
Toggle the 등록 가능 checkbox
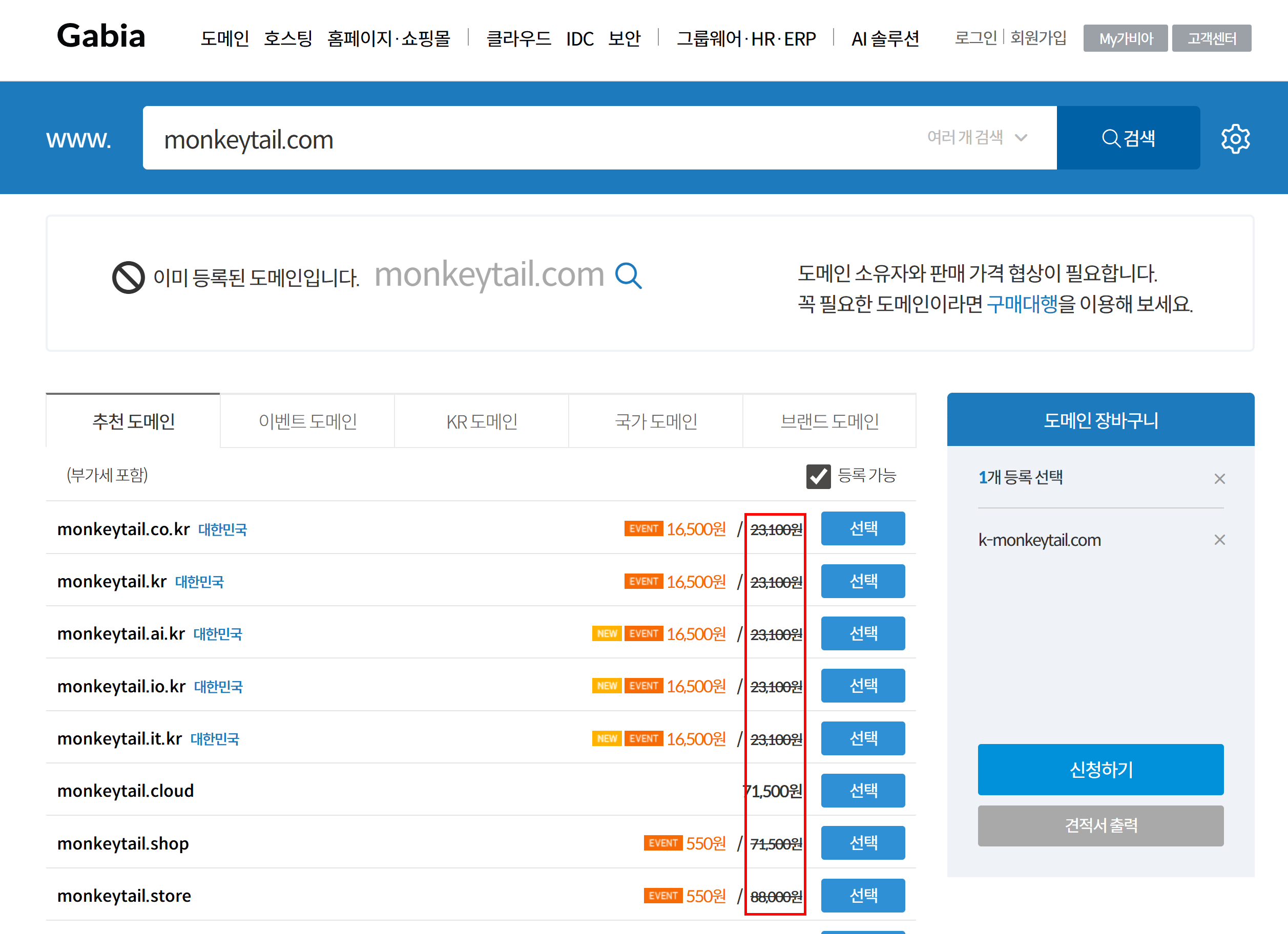(x=818, y=476)
